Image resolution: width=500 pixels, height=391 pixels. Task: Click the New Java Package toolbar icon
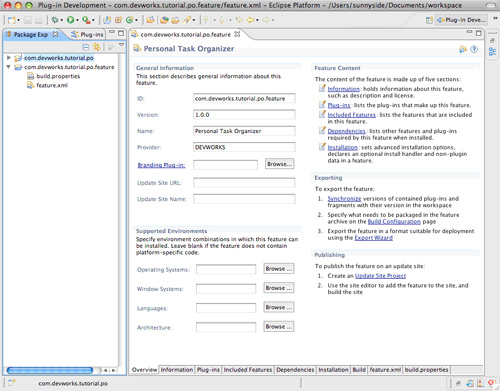(118, 20)
